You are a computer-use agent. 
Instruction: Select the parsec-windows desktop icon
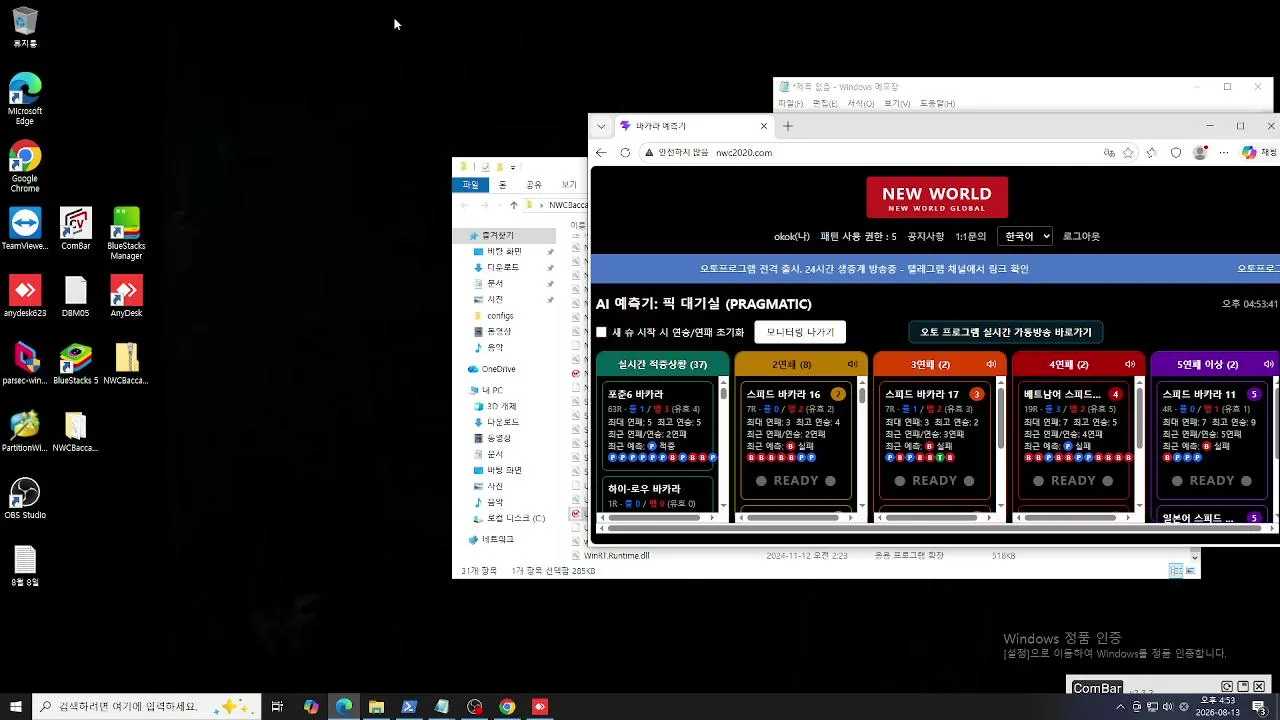pyautogui.click(x=25, y=363)
